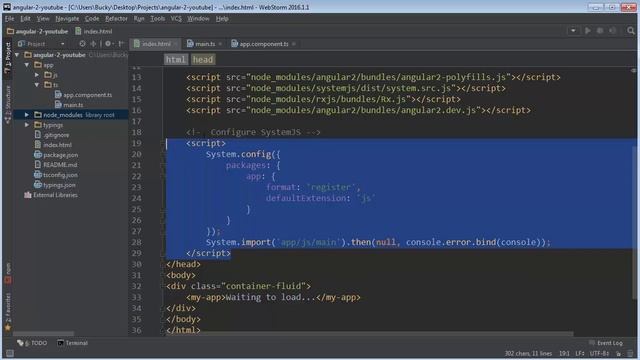640x360 pixels.
Task: Toggle the npm side tool window
Action: click(7, 273)
